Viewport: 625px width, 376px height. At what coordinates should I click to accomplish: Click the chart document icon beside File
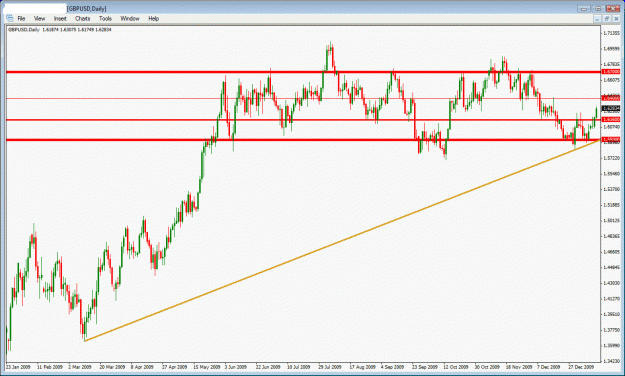coord(9,18)
